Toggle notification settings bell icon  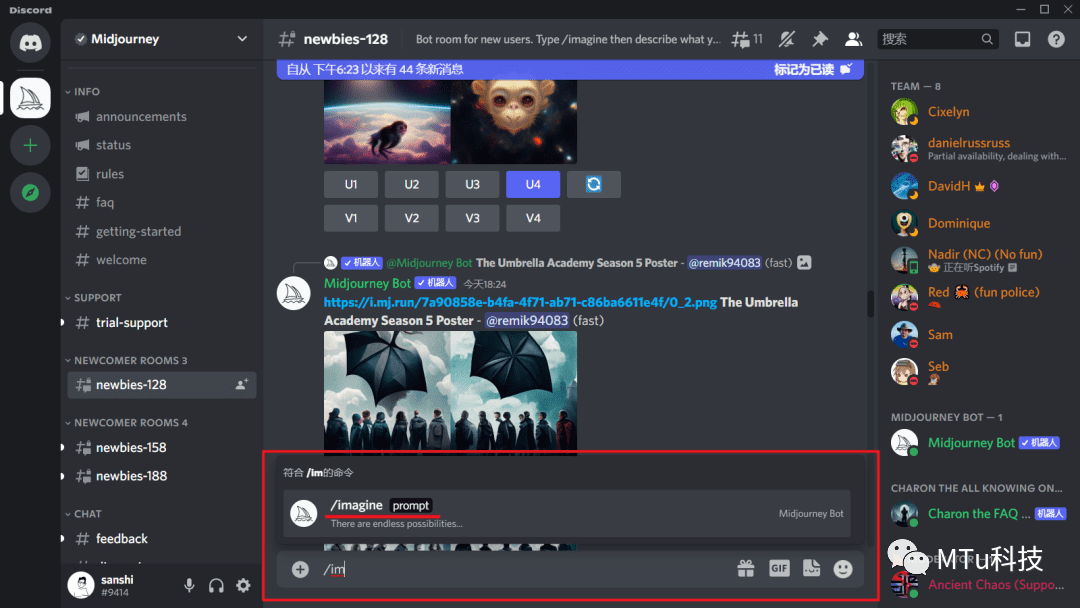click(787, 39)
